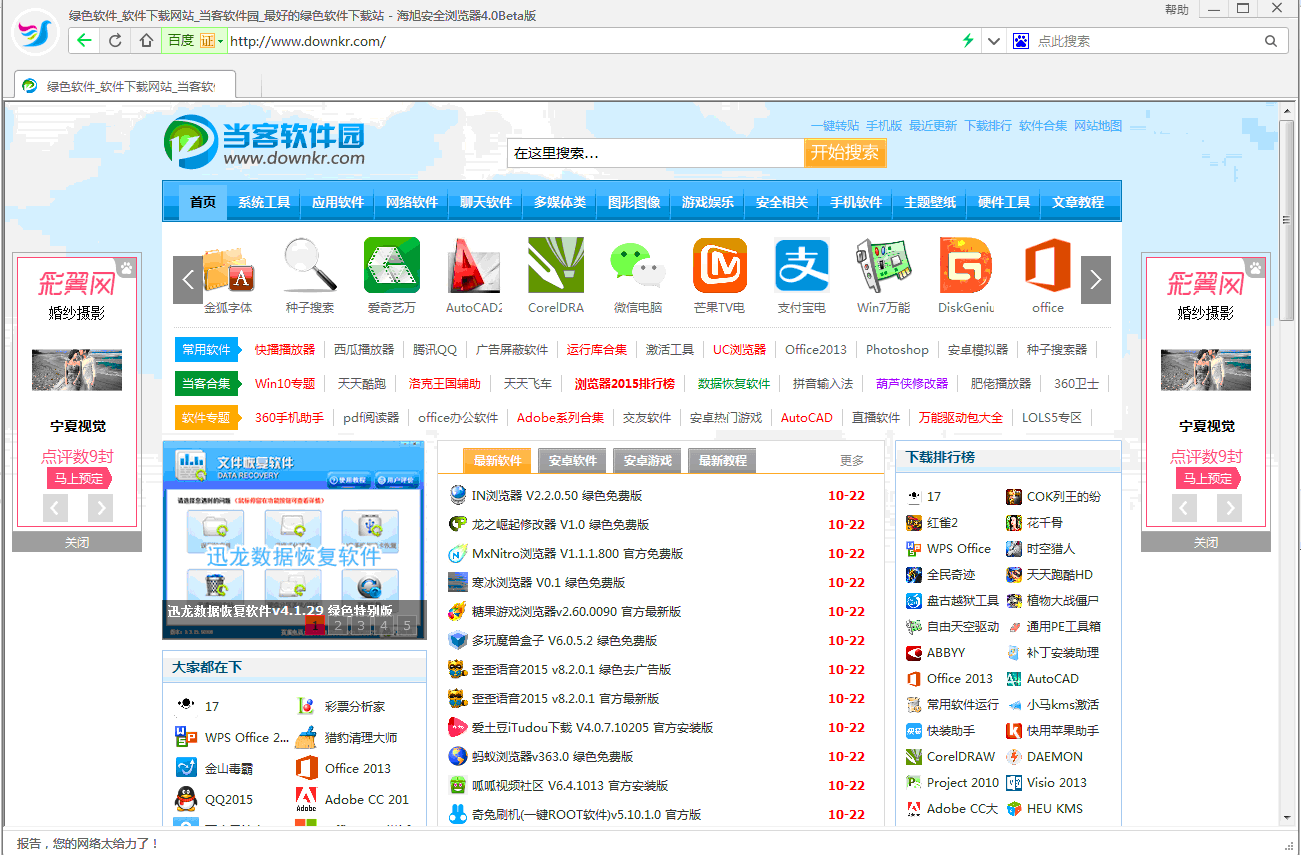Image resolution: width=1301 pixels, height=855 pixels.
Task: Click the green lightning speed-mode icon
Action: 967,41
